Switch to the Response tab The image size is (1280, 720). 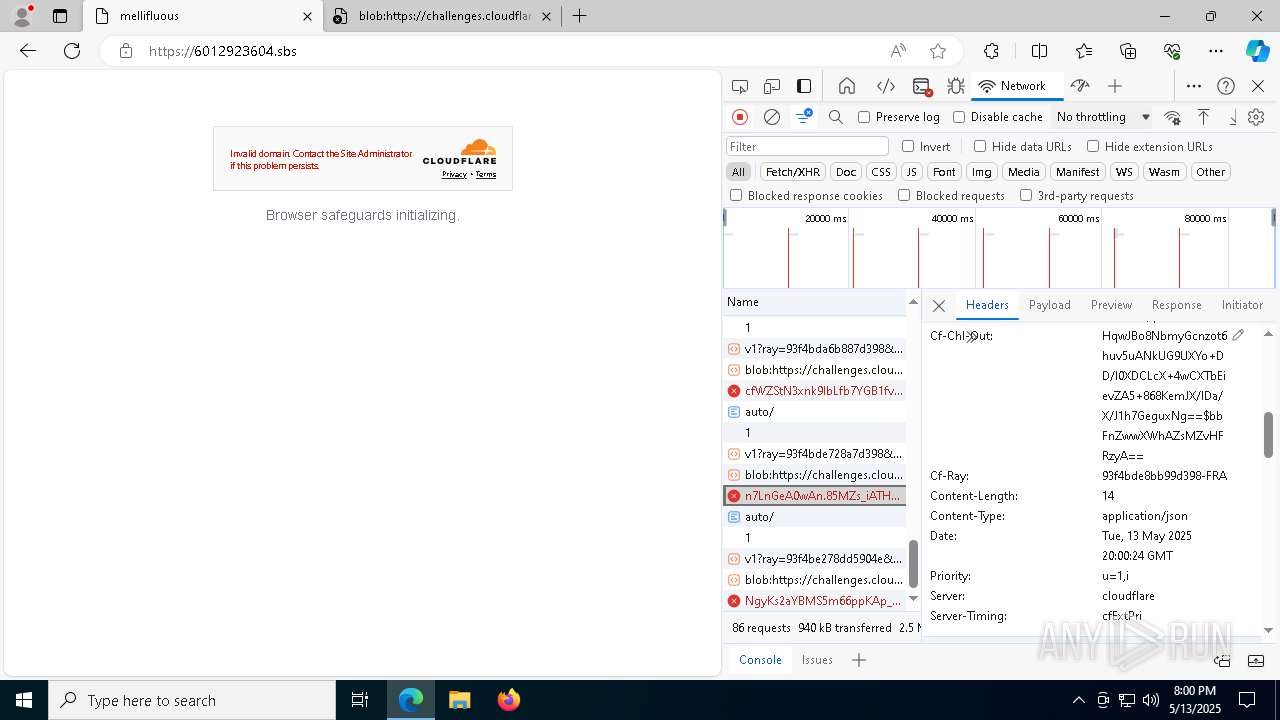tap(1176, 305)
